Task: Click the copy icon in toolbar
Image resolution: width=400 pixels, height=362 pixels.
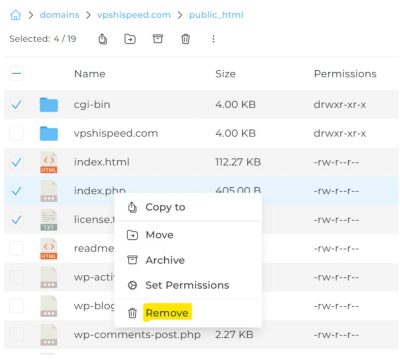Action: pos(103,39)
